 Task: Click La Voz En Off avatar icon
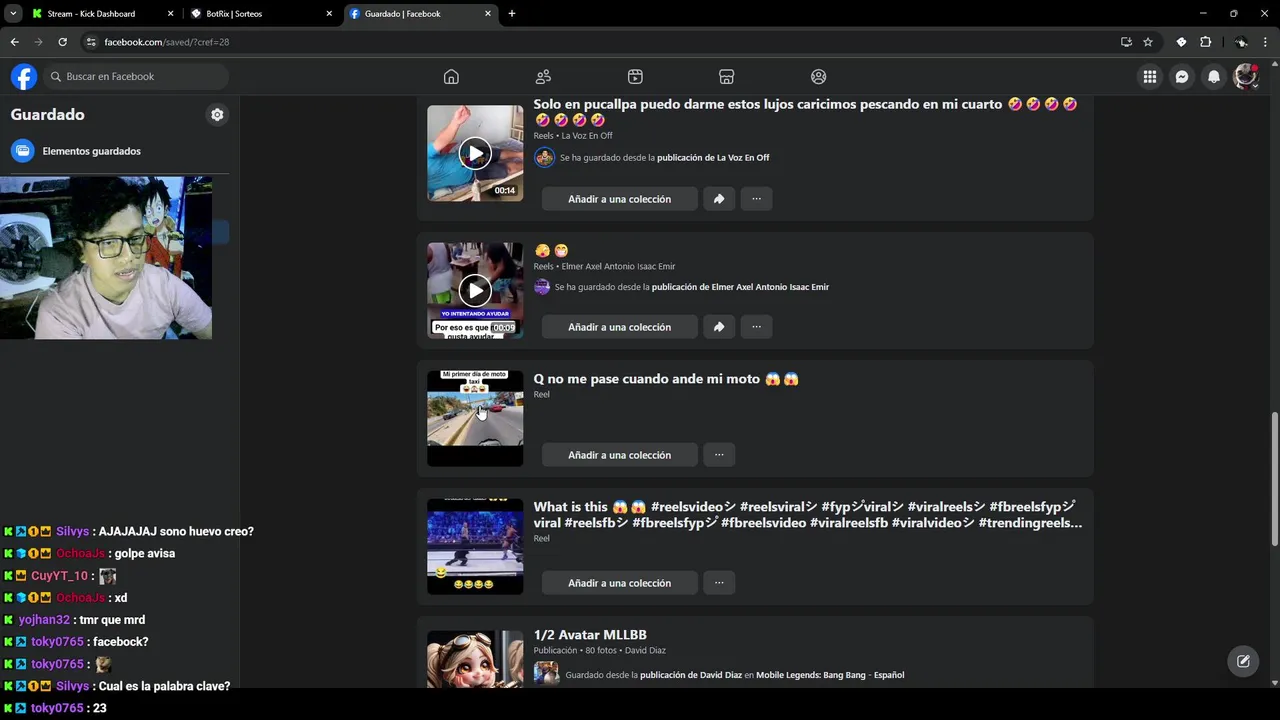(x=544, y=157)
